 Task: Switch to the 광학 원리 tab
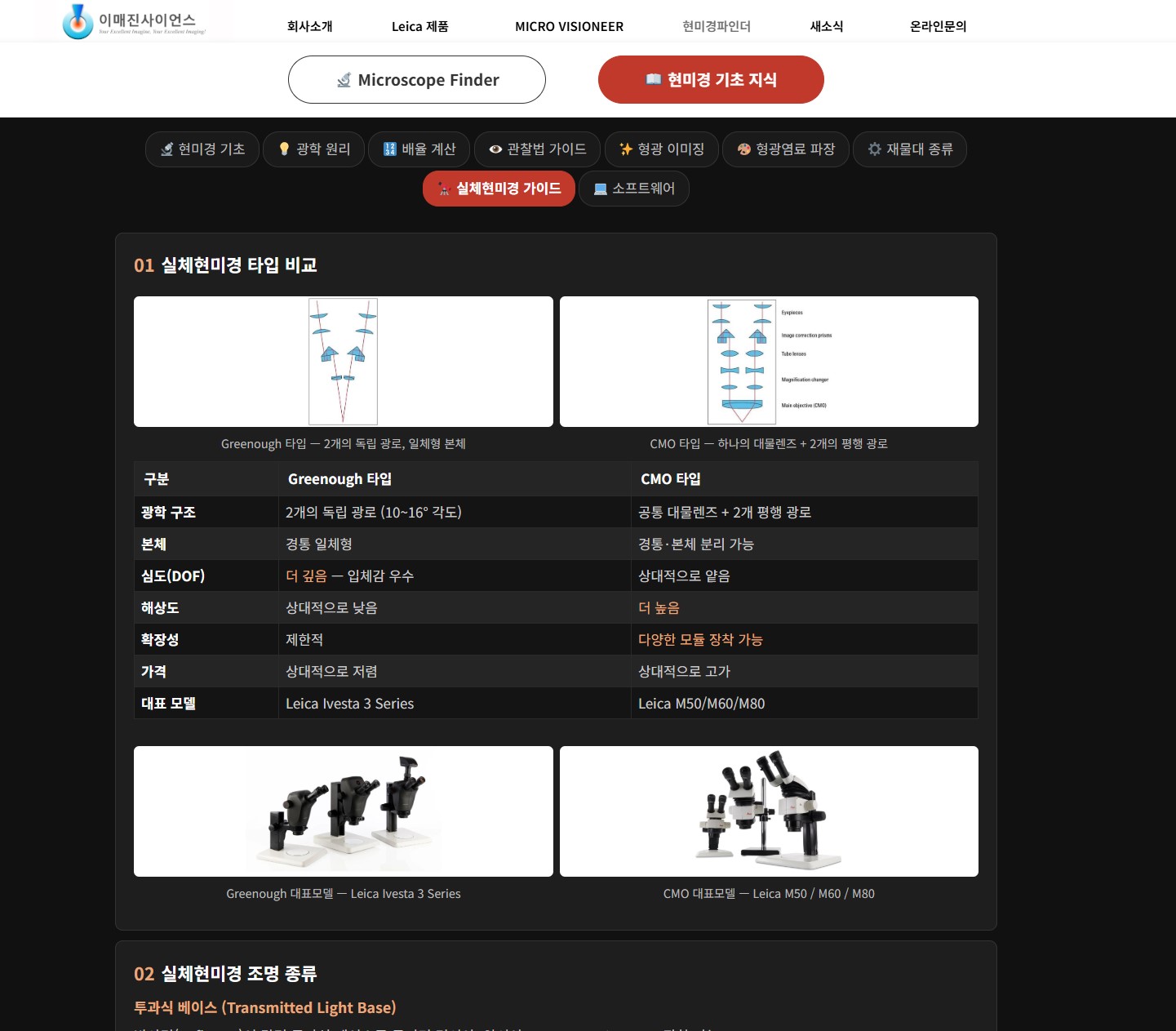pyautogui.click(x=313, y=149)
